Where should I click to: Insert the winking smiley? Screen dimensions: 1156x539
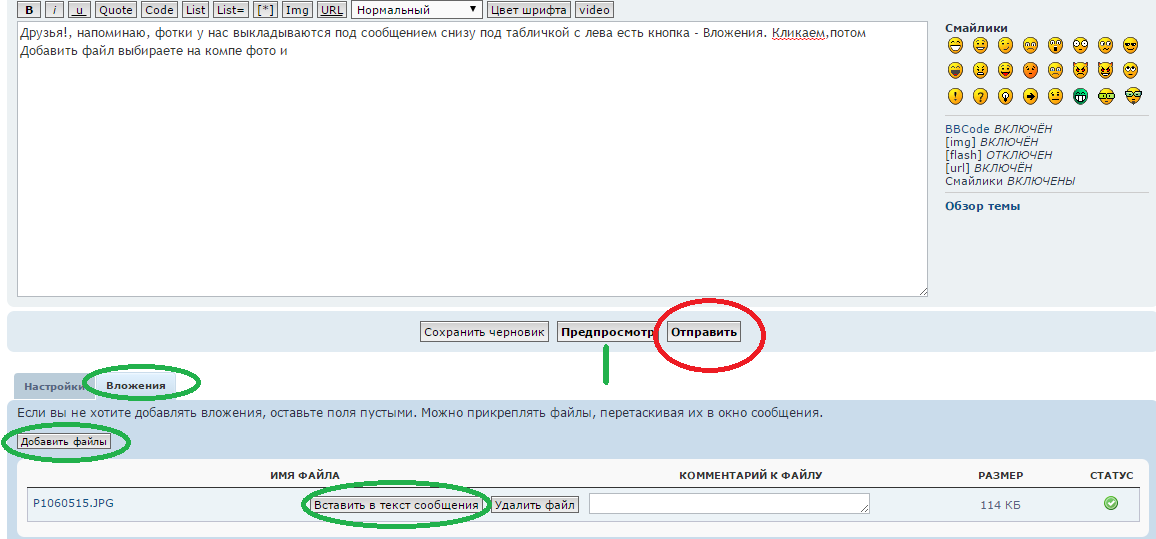(1005, 45)
